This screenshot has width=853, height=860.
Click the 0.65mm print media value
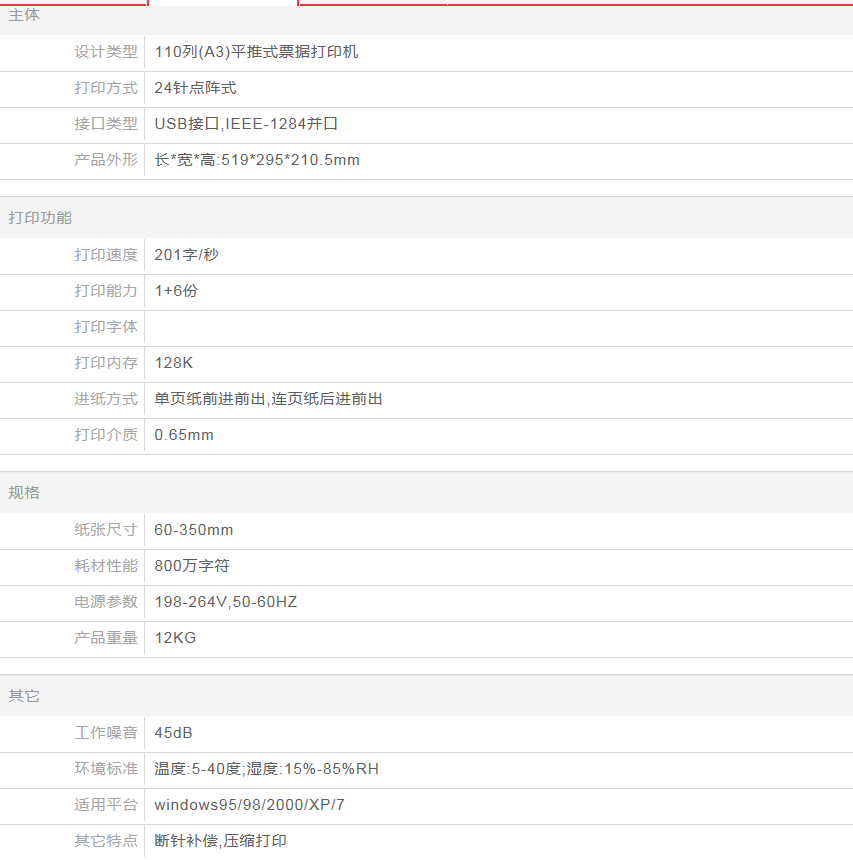point(184,435)
